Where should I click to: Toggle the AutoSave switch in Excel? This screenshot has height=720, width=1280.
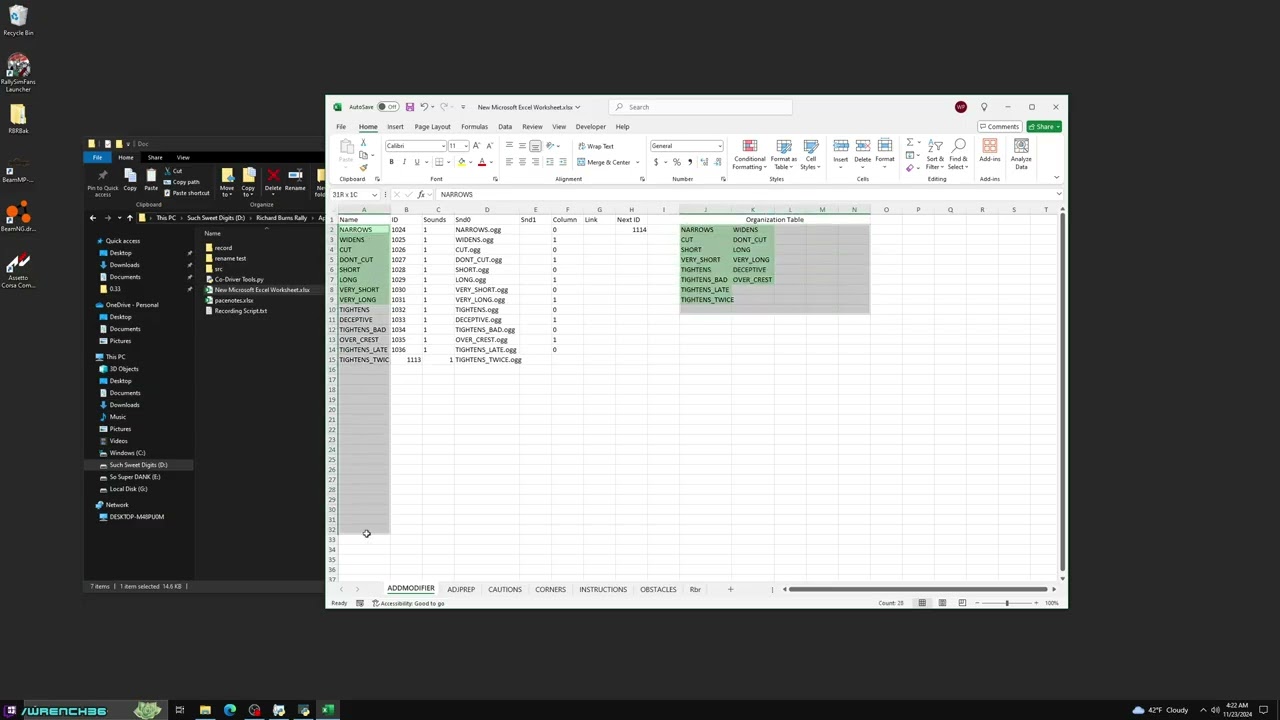point(388,107)
